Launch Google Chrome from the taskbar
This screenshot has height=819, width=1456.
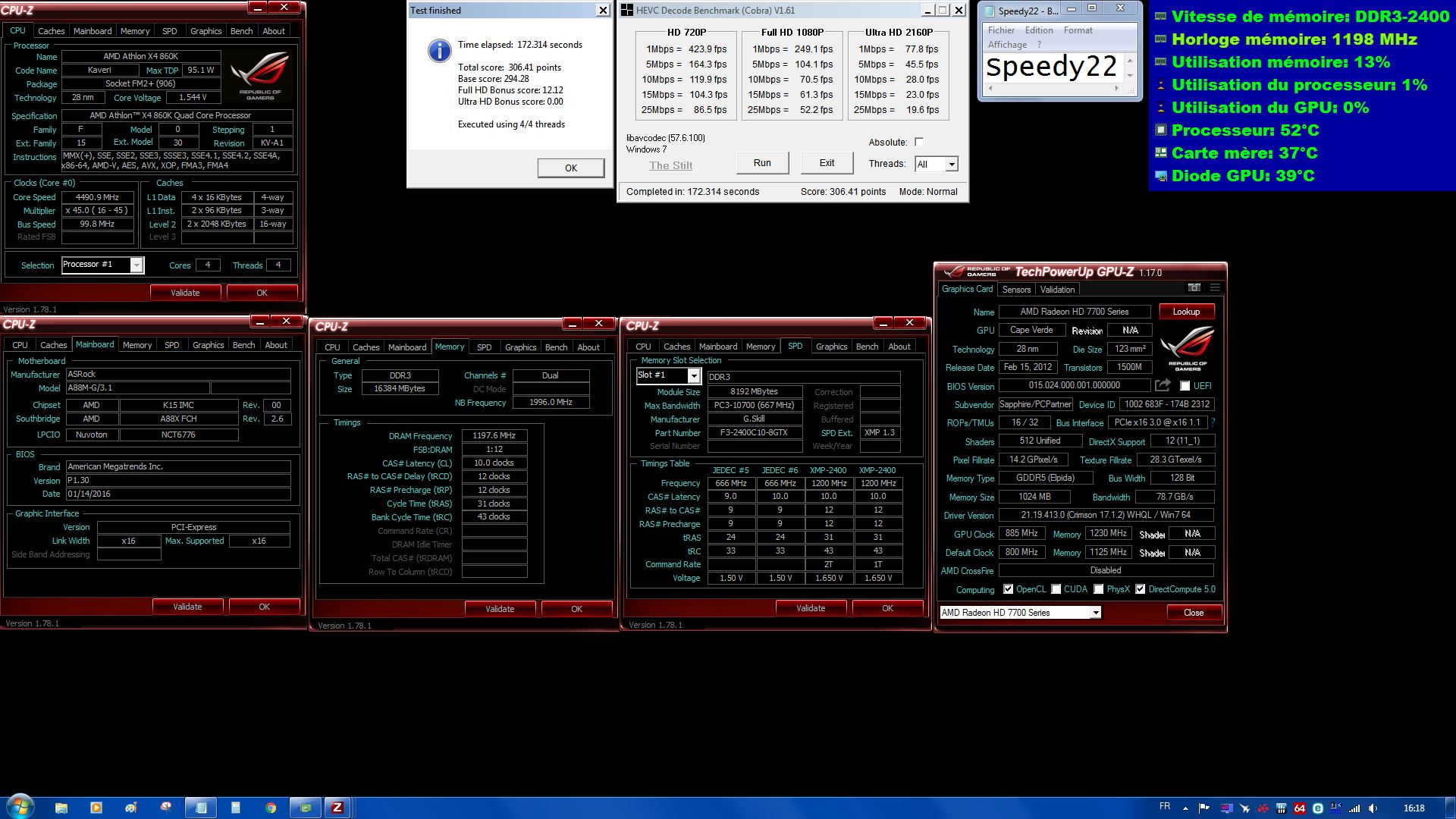[271, 808]
